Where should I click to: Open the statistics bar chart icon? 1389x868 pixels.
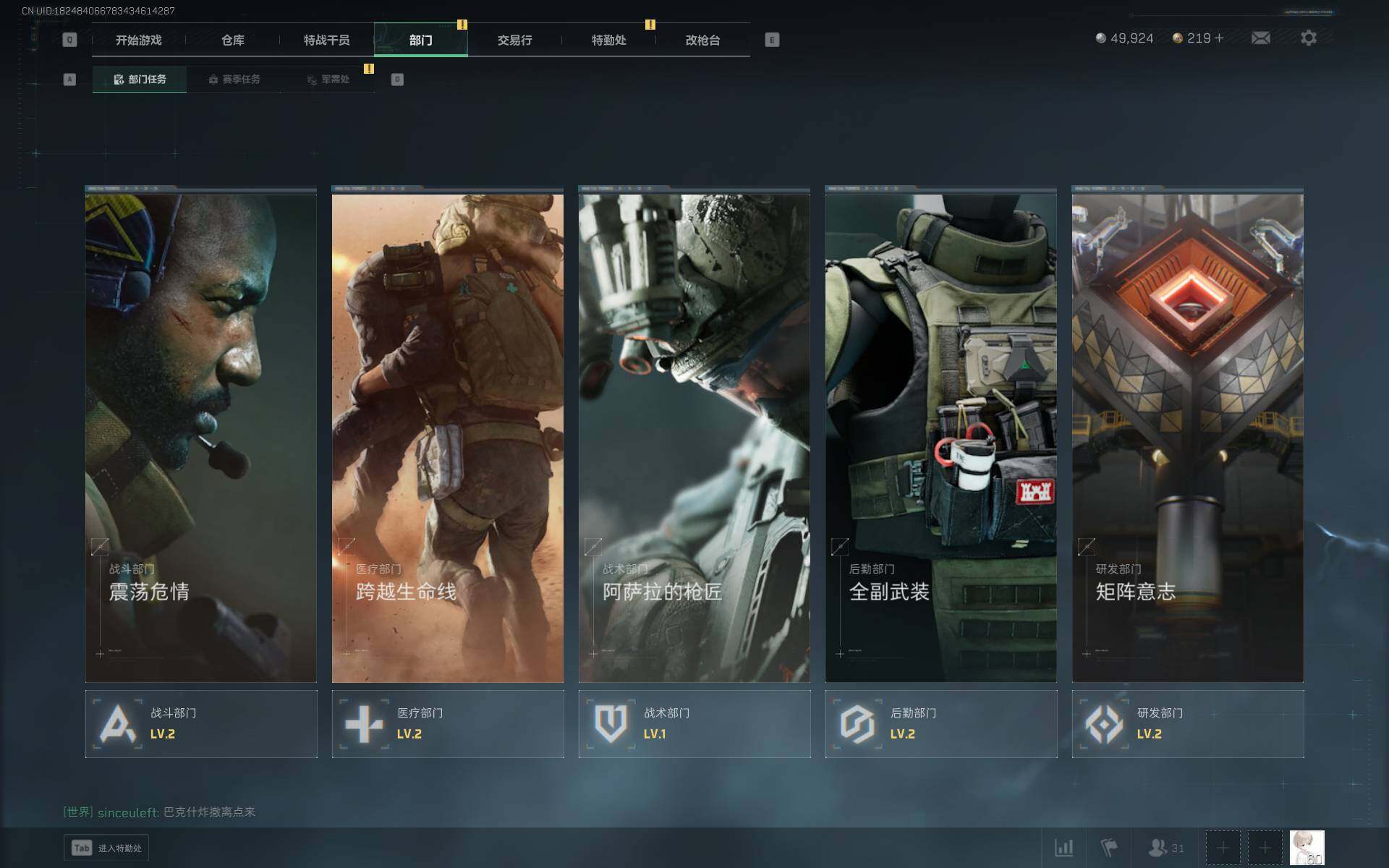pos(1063,848)
